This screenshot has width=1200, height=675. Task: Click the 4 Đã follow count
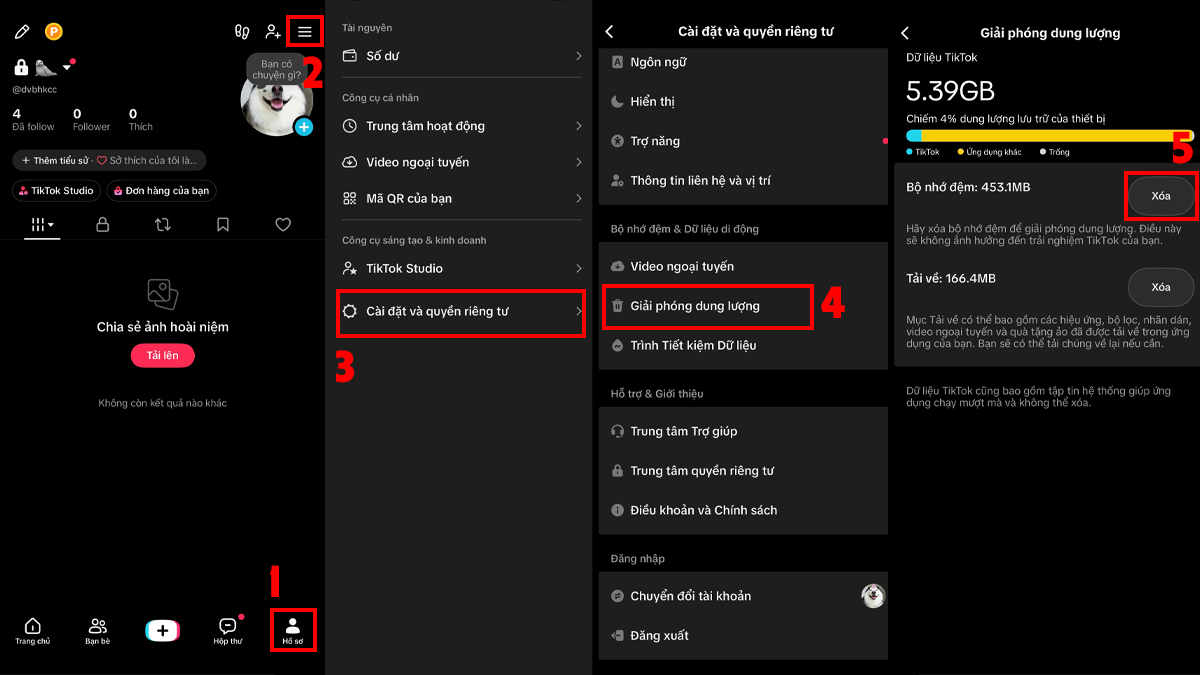pos(33,120)
